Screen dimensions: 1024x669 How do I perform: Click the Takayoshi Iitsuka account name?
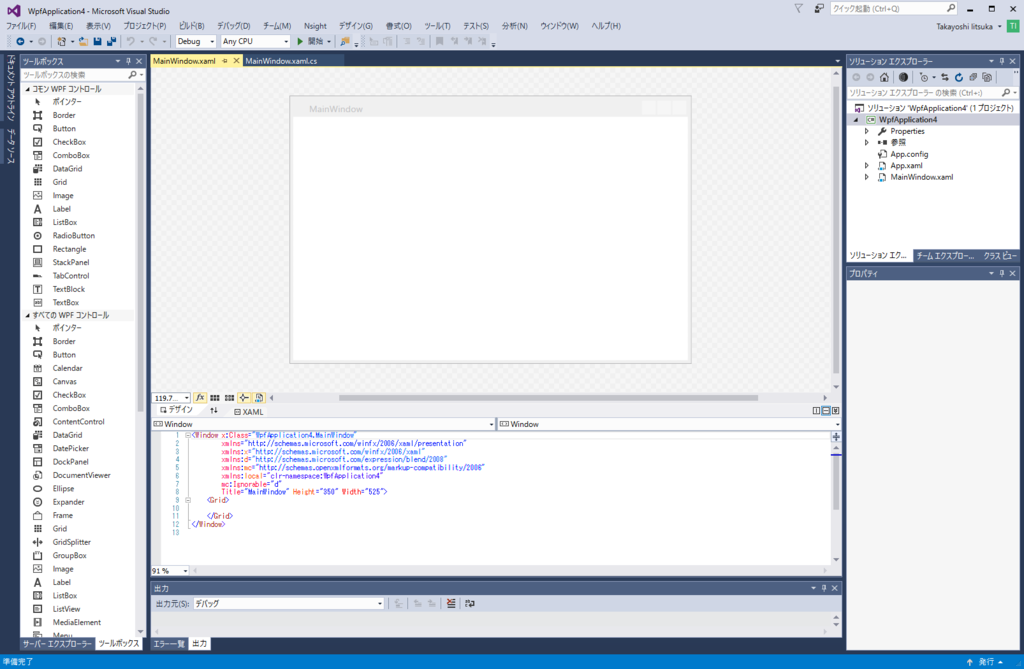(964, 27)
